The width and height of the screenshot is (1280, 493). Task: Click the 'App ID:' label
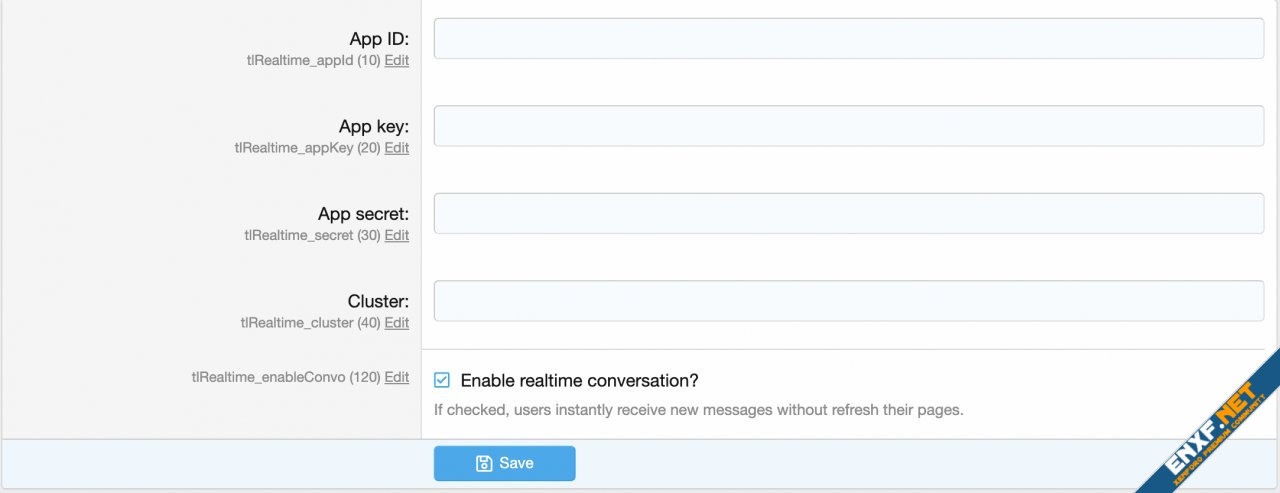pyautogui.click(x=379, y=39)
